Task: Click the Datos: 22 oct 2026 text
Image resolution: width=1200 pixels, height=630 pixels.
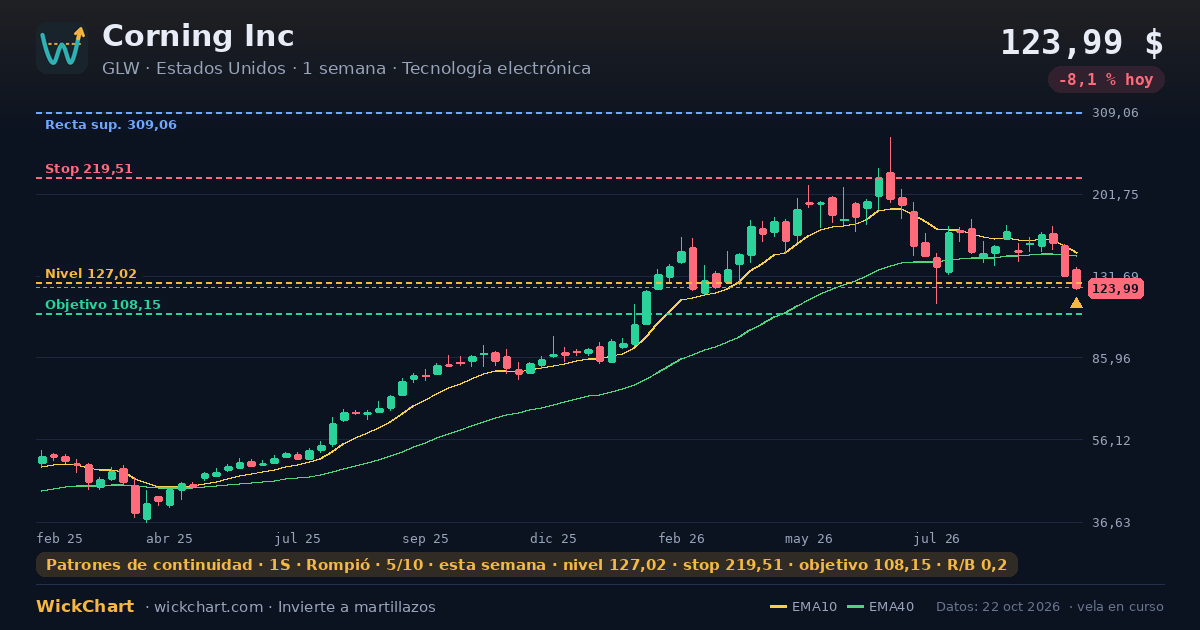Action: (999, 607)
